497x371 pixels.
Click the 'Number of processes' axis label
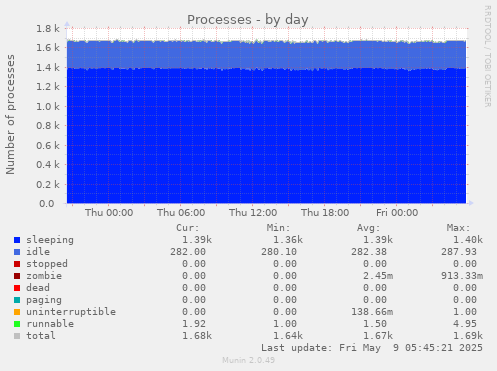[11, 114]
